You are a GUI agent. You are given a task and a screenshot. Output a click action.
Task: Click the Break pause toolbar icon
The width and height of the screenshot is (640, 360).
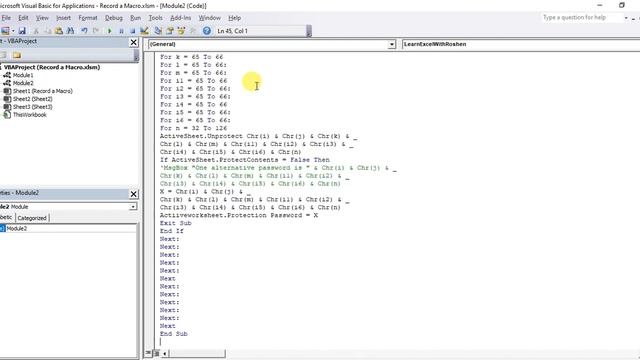tap(121, 31)
